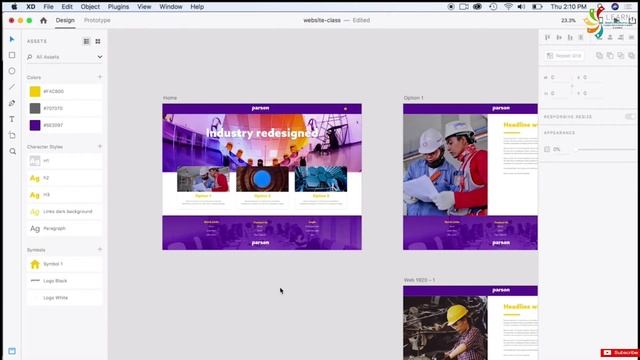Select the H3 character style

64,195
